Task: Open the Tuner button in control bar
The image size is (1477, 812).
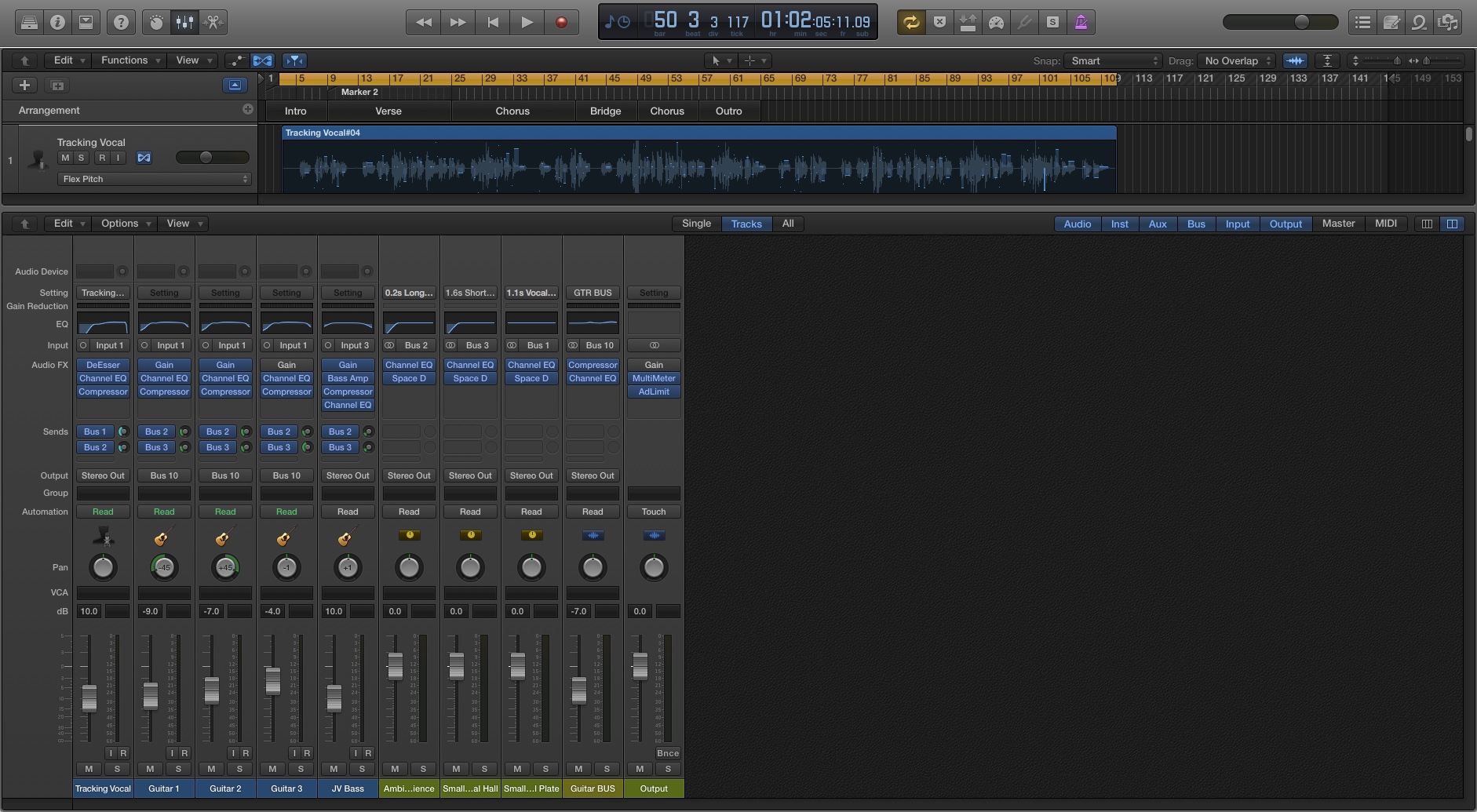Action: [x=1024, y=22]
